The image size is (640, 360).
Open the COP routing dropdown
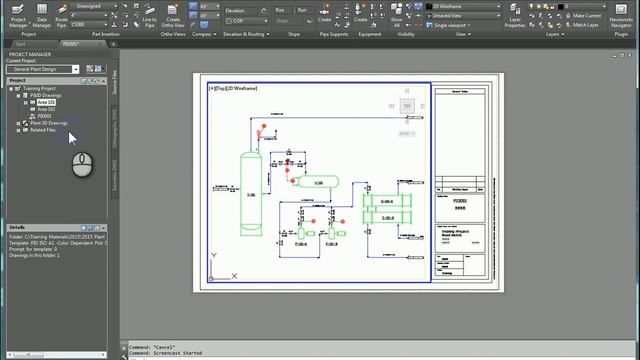coord(247,21)
